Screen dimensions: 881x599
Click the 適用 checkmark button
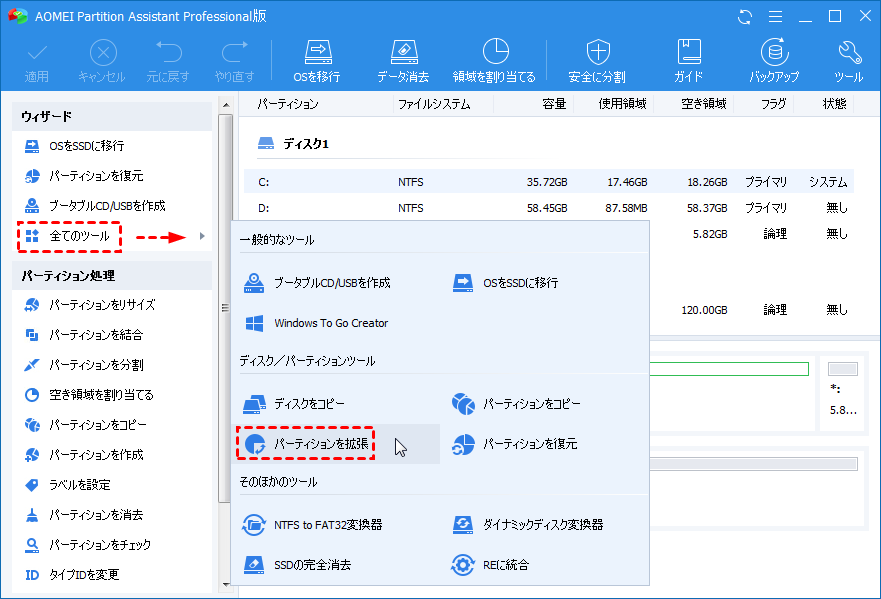pos(37,61)
